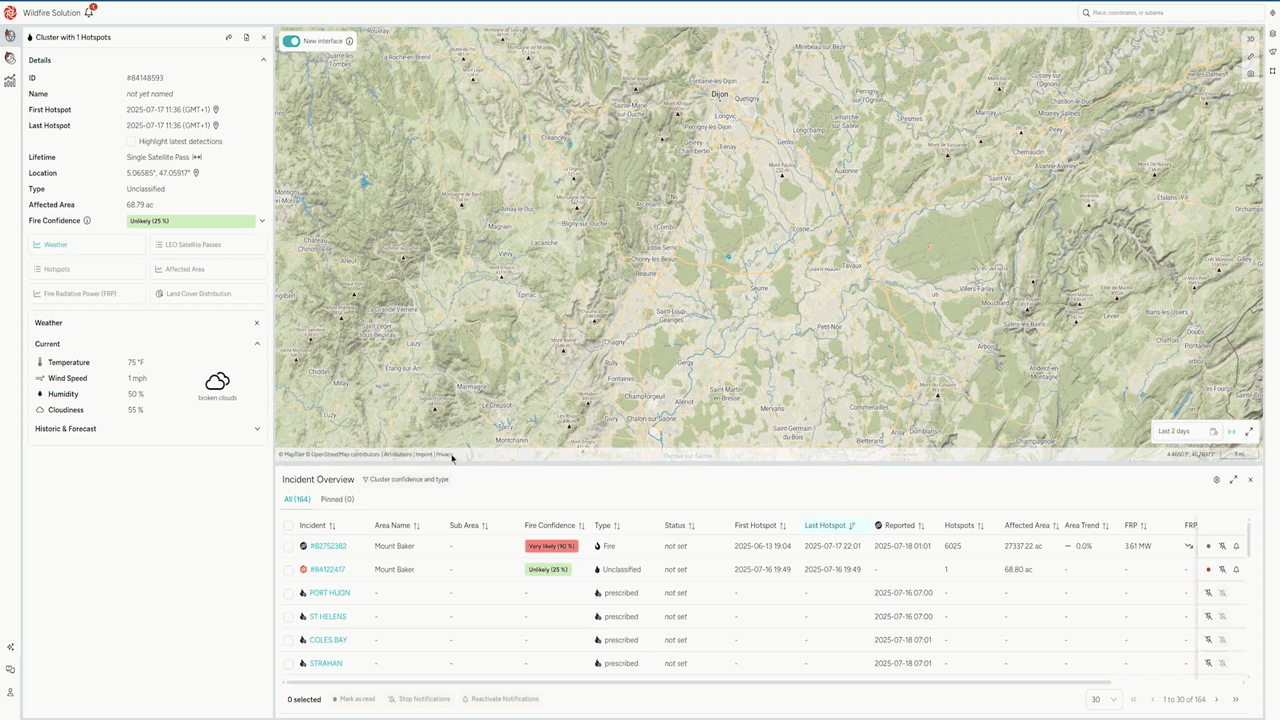Go to next page of incidents
Viewport: 1280px width, 720px height.
(x=1216, y=699)
